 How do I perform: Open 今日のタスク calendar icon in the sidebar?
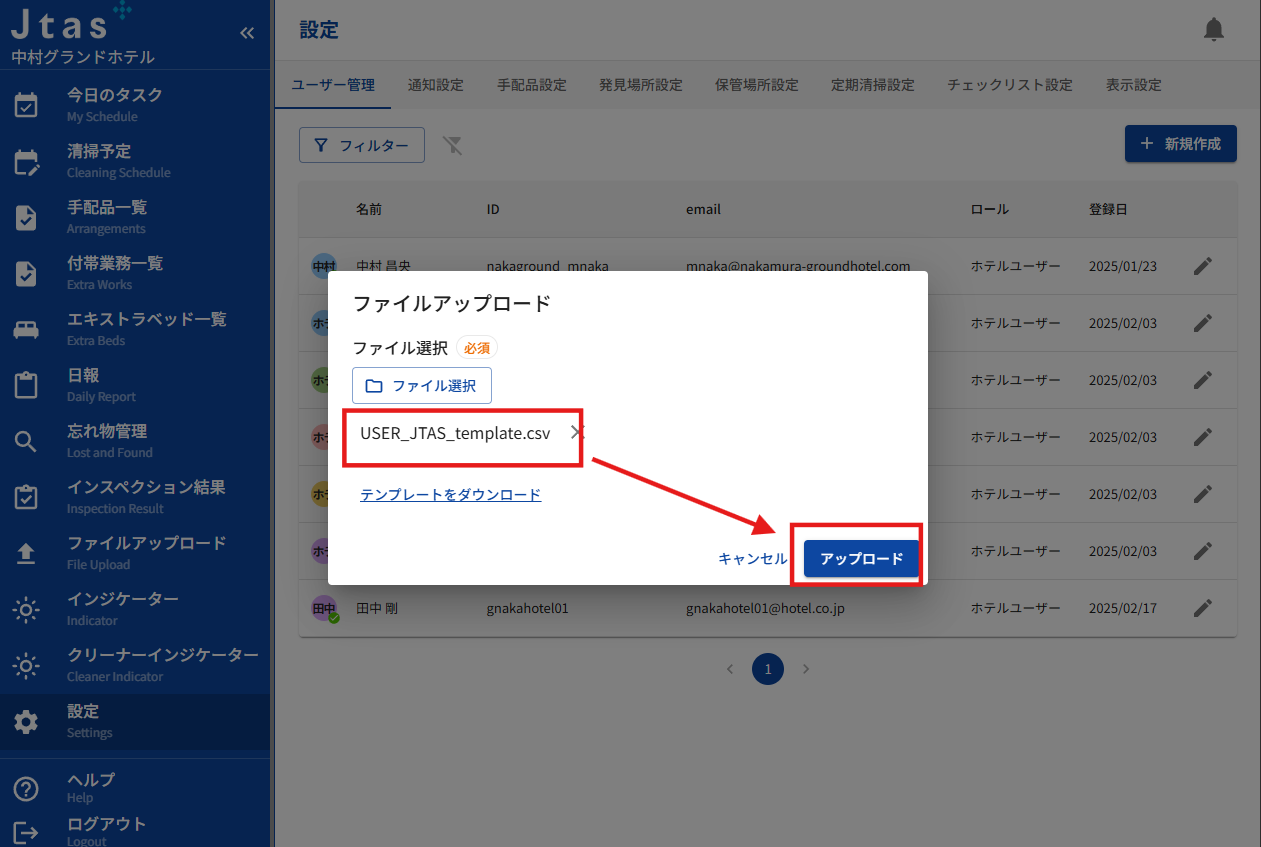pyautogui.click(x=26, y=105)
